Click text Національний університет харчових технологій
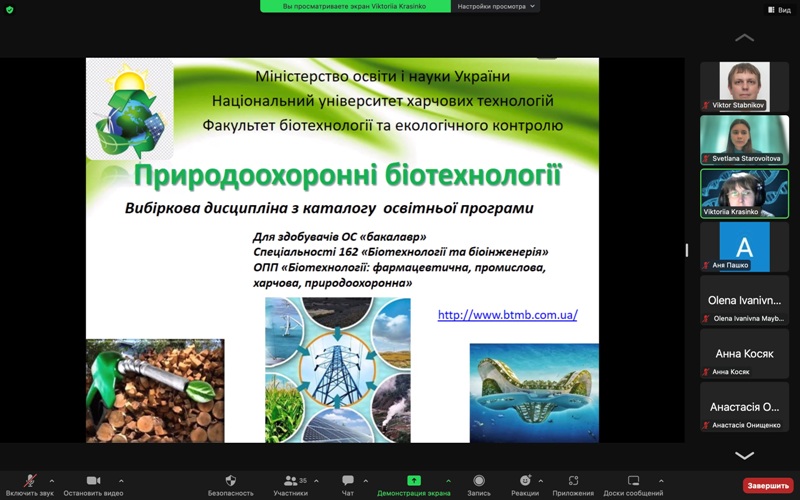Image resolution: width=800 pixels, height=500 pixels. (x=383, y=101)
